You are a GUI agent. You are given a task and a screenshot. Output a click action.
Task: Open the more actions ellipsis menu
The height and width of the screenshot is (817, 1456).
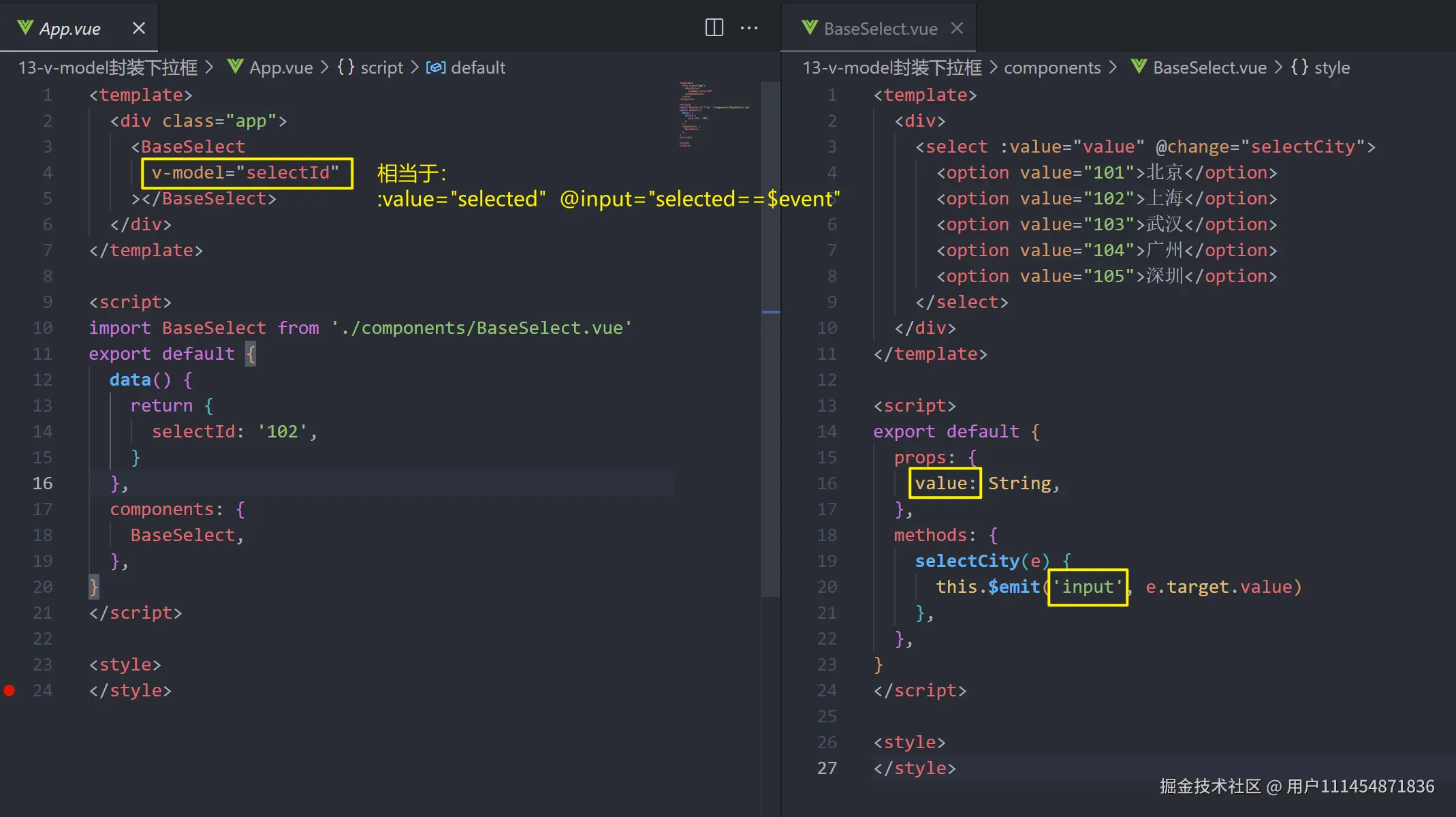pos(749,28)
